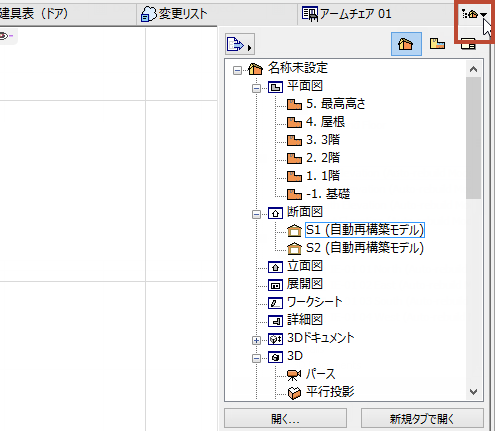Click the 展開図 folder icon
This screenshot has height=431, width=495.
tap(275, 285)
